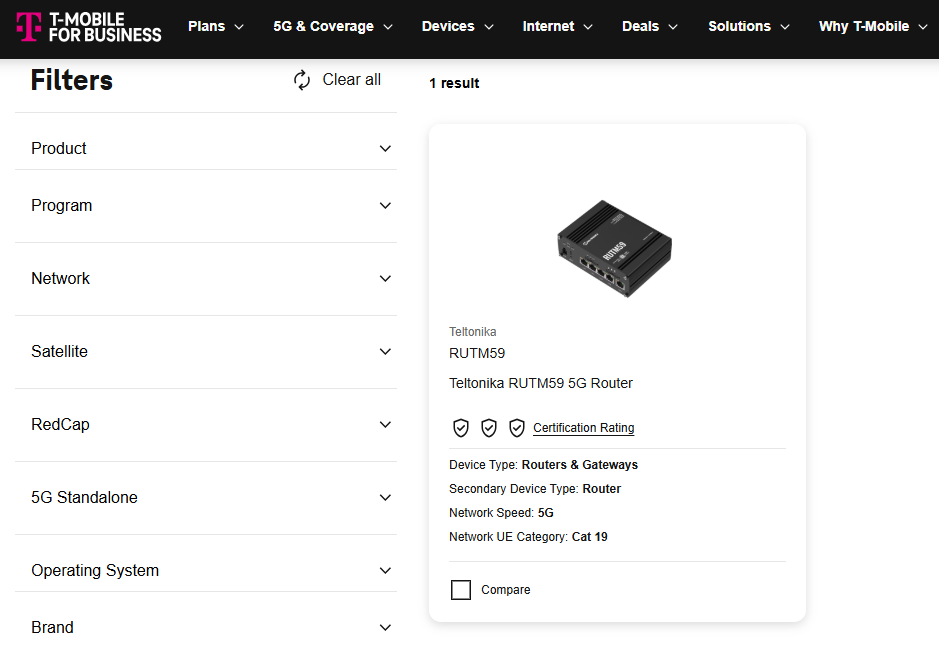Open the 5G & Coverage menu
This screenshot has width=939, height=648.
332,27
